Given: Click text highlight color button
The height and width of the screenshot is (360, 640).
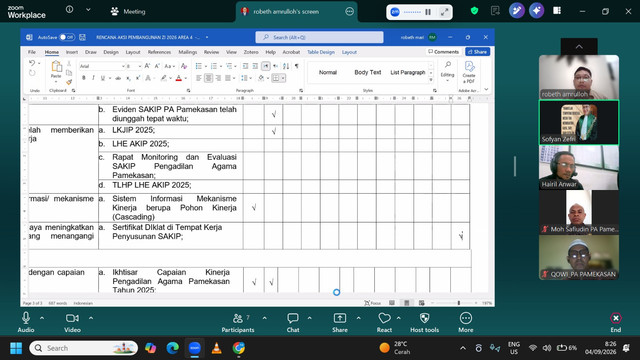Looking at the screenshot, I should pyautogui.click(x=164, y=78).
